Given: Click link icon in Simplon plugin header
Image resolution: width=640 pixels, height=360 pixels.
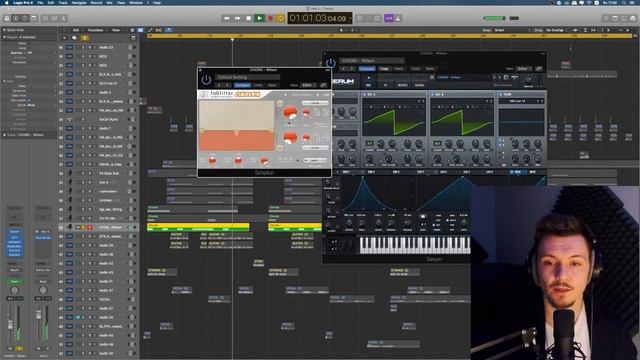Looking at the screenshot, I should pos(324,85).
